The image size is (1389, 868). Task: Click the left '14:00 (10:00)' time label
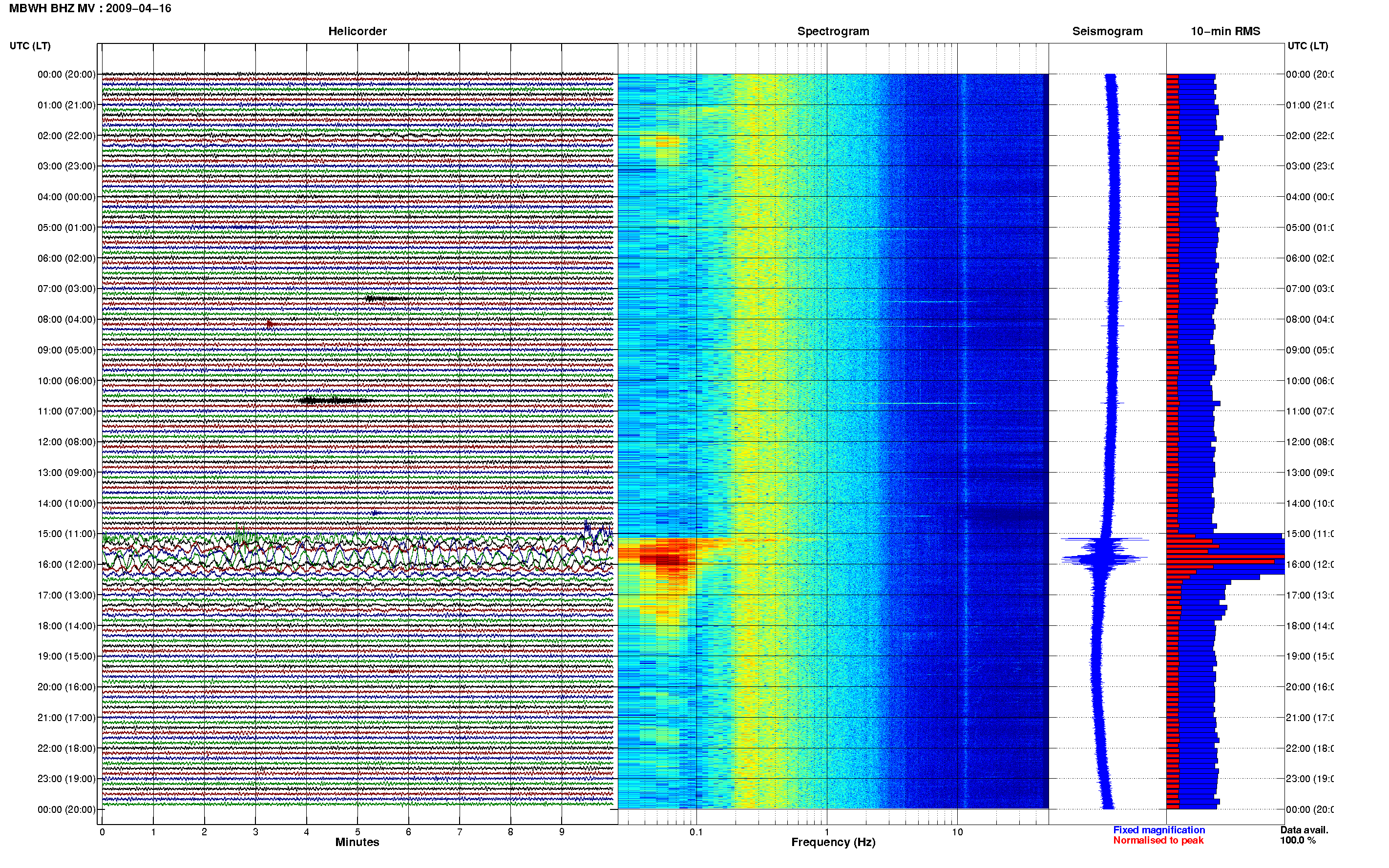66,503
